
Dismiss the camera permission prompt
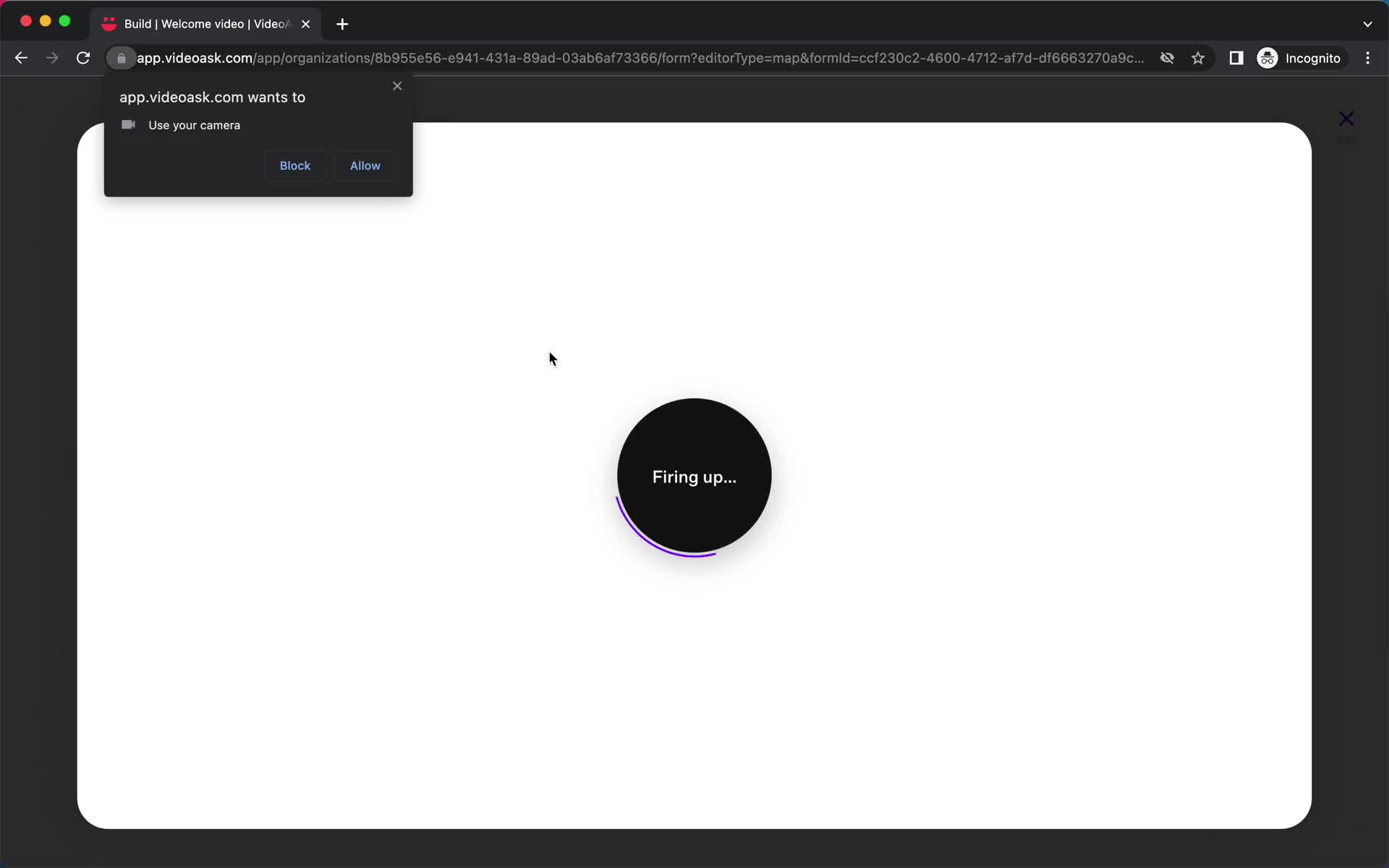point(397,87)
